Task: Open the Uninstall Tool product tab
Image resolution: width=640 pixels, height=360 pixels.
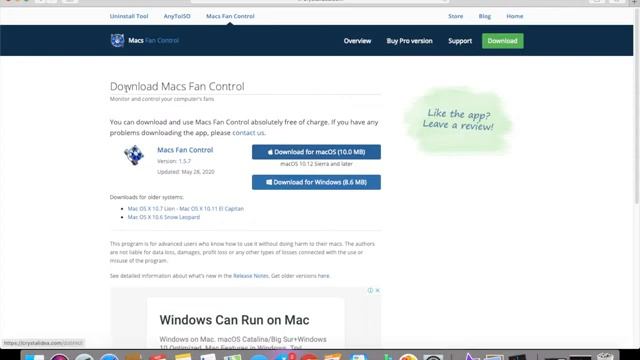Action: 129,16
